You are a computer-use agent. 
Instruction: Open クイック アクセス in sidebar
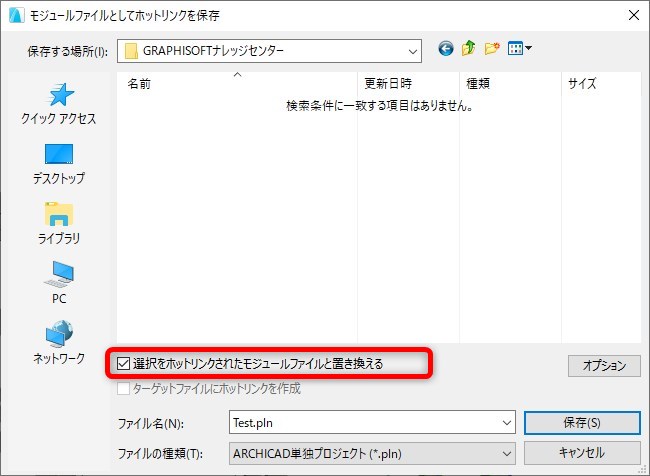[59, 104]
